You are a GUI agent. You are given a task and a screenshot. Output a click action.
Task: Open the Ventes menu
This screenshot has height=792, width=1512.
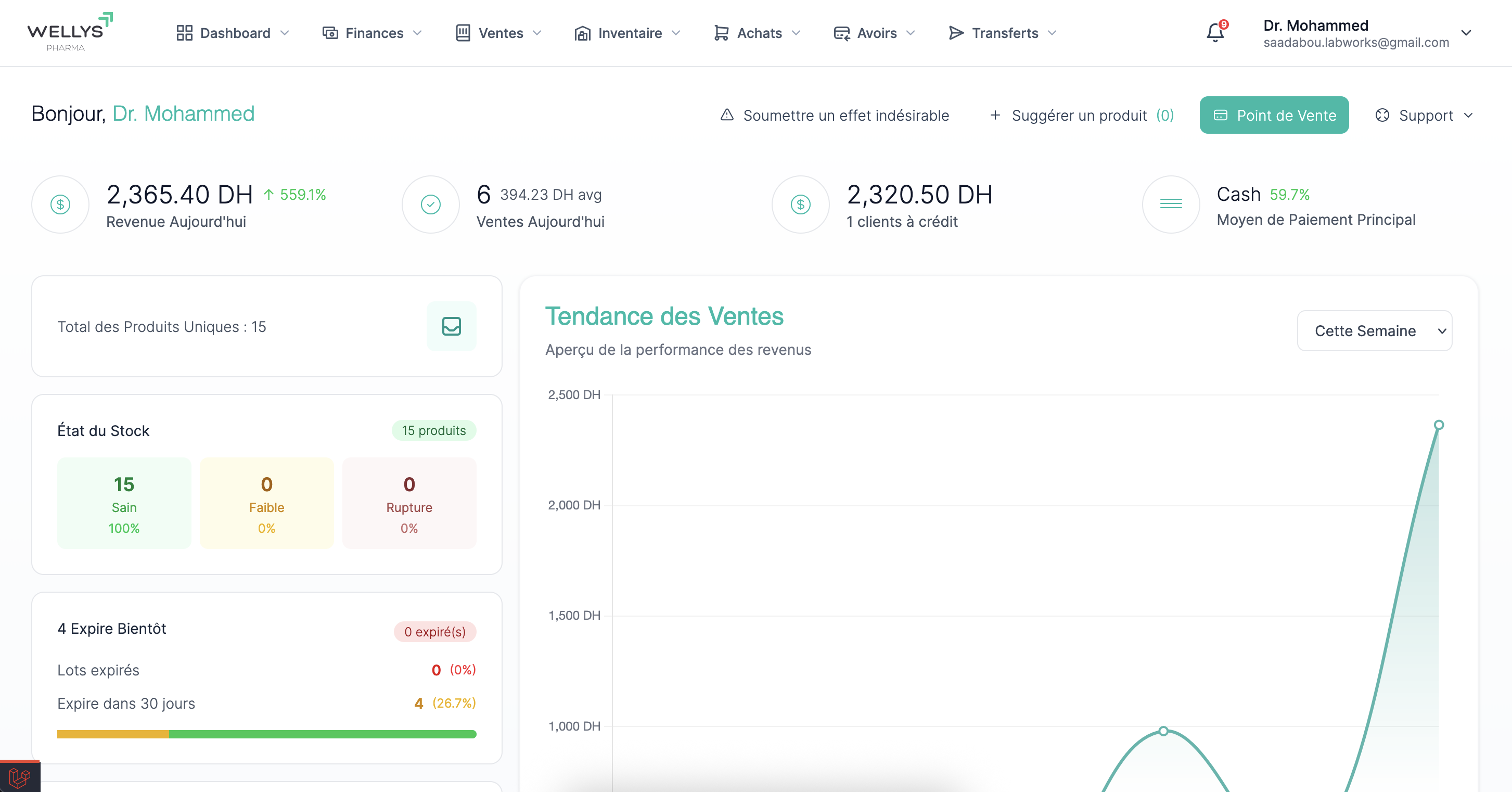click(501, 33)
